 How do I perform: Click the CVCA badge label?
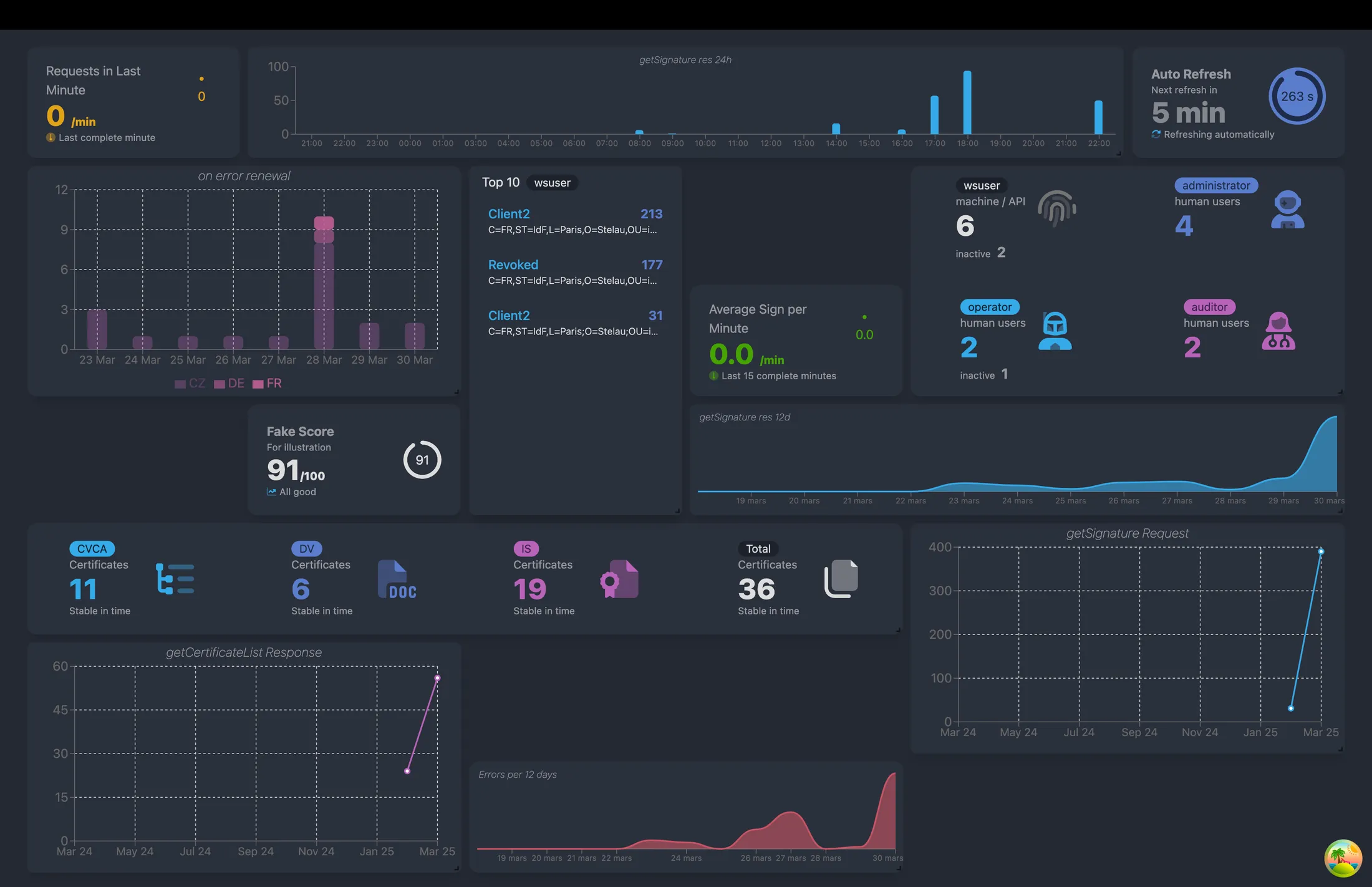tap(92, 548)
